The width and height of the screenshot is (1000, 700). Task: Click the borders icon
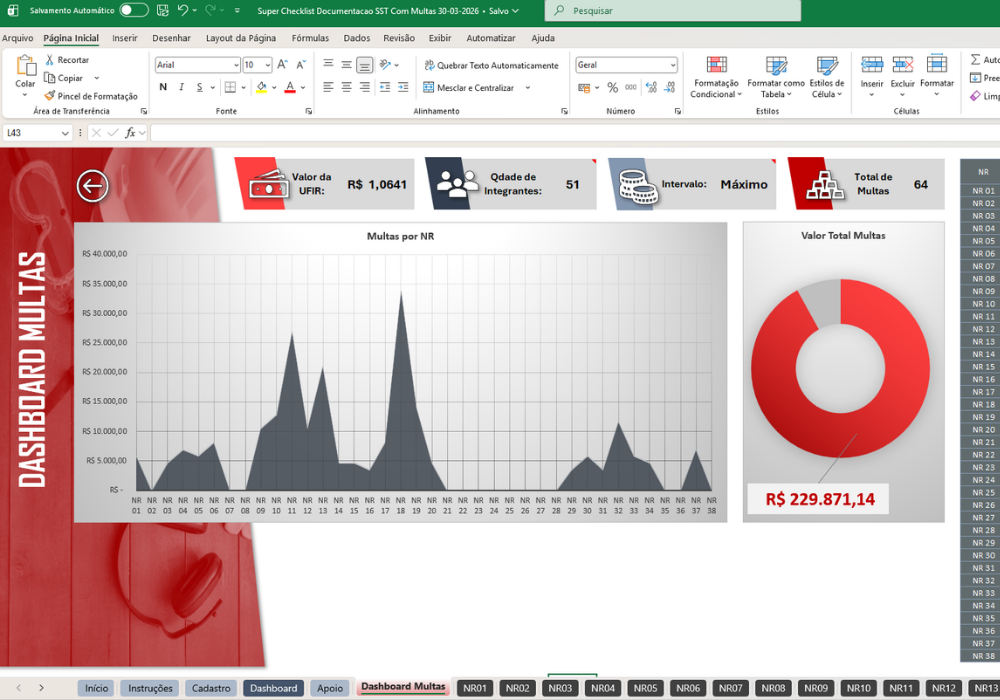click(x=230, y=87)
